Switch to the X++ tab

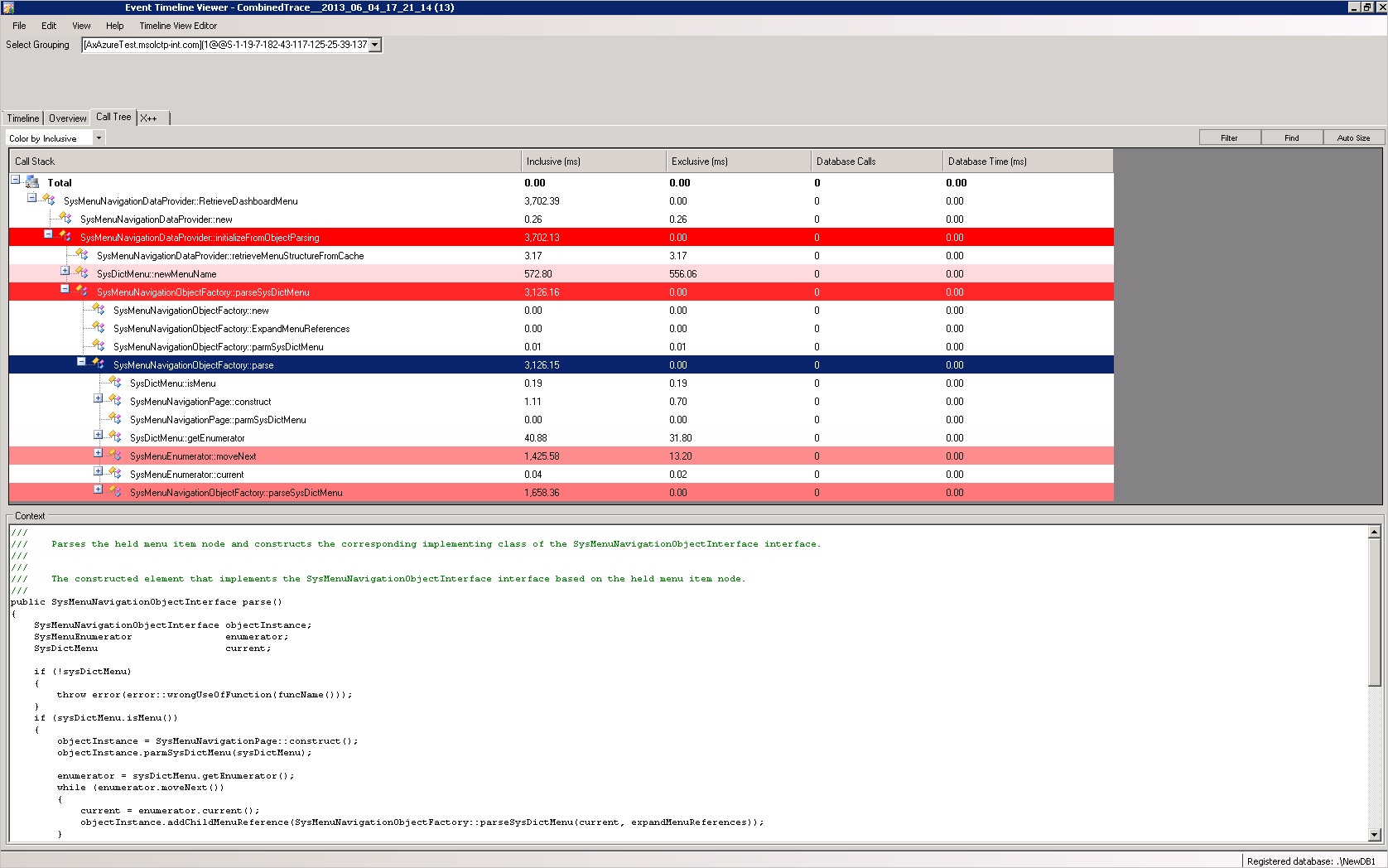coord(150,118)
